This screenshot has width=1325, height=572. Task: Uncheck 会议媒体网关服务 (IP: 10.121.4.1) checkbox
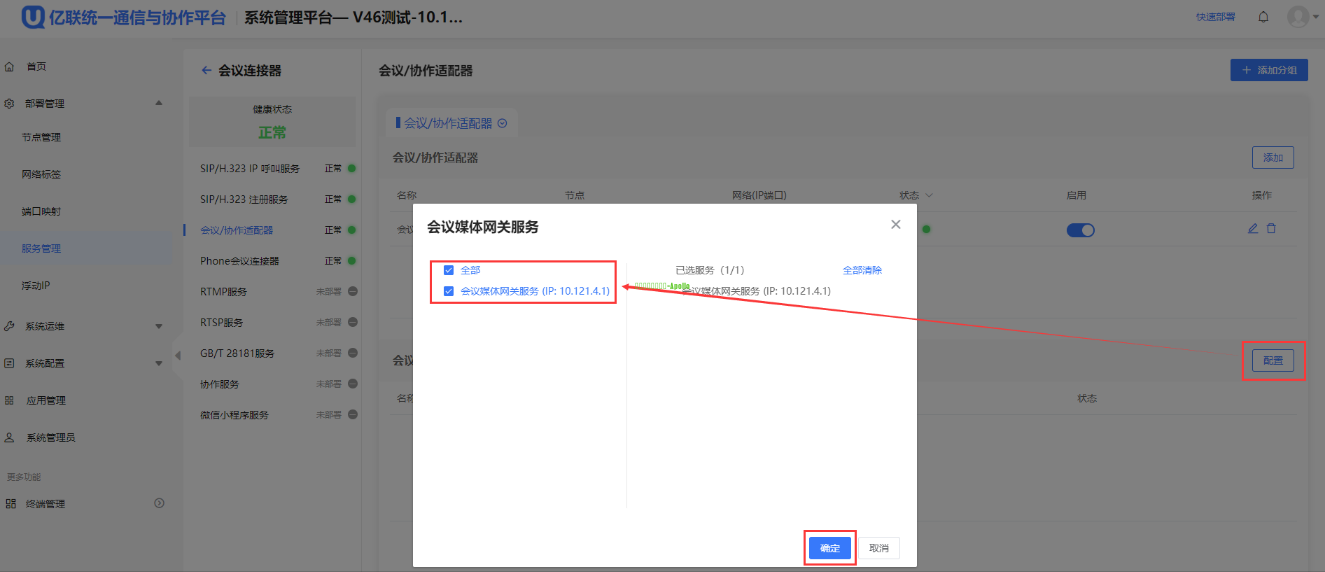pyautogui.click(x=449, y=291)
